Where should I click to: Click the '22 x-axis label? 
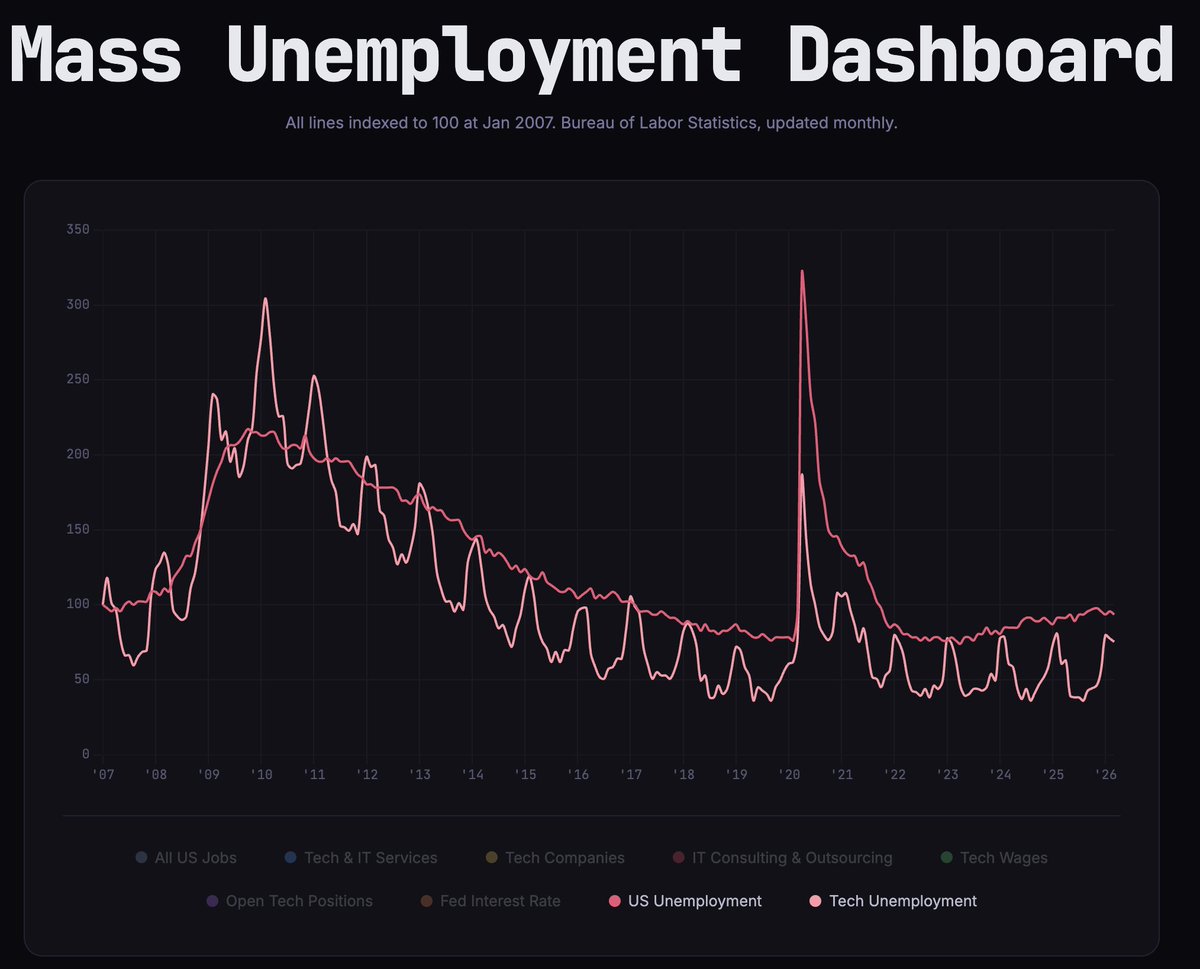[x=894, y=775]
